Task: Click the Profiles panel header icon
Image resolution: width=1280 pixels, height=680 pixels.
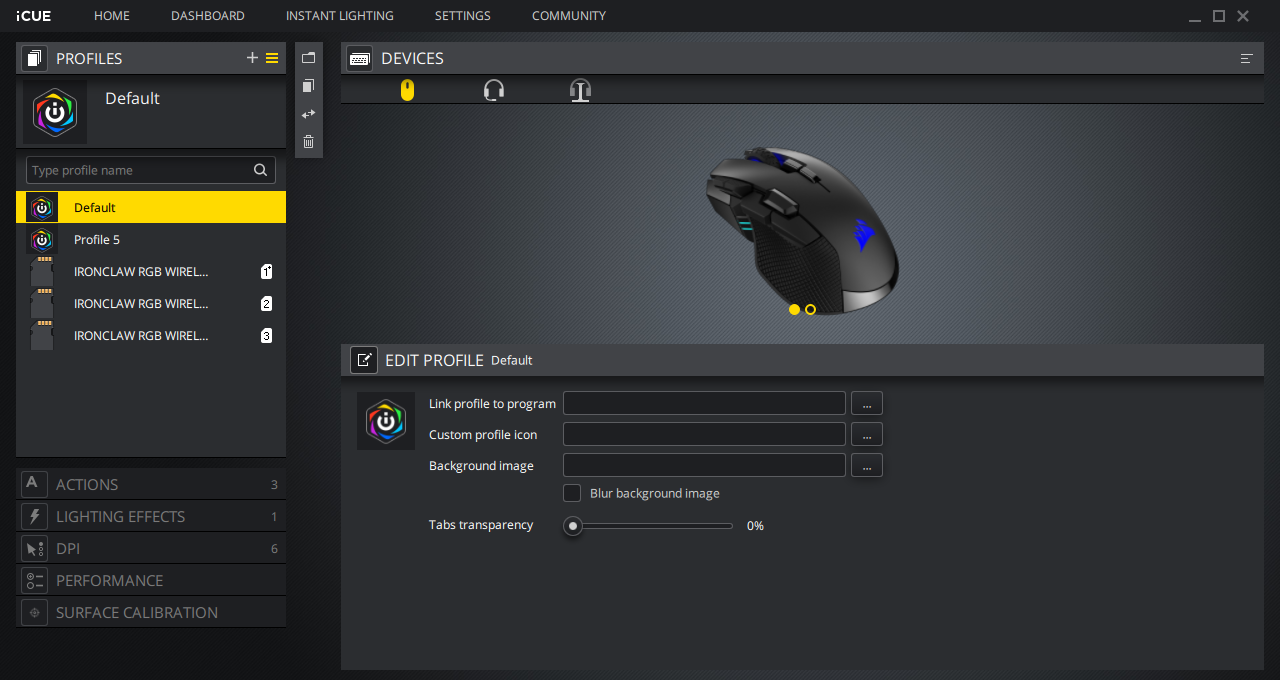Action: click(34, 58)
